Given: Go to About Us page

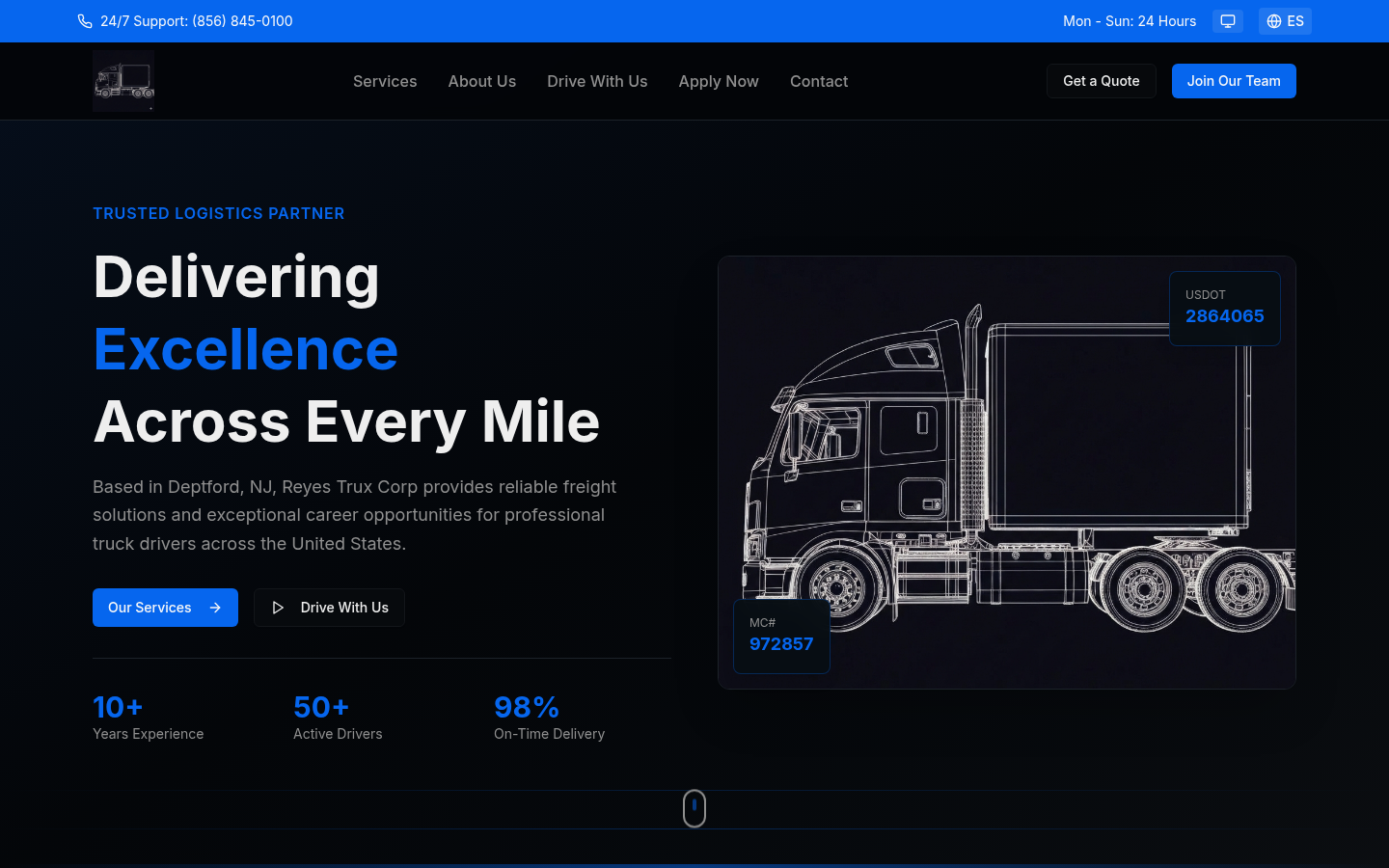Looking at the screenshot, I should coord(481,81).
